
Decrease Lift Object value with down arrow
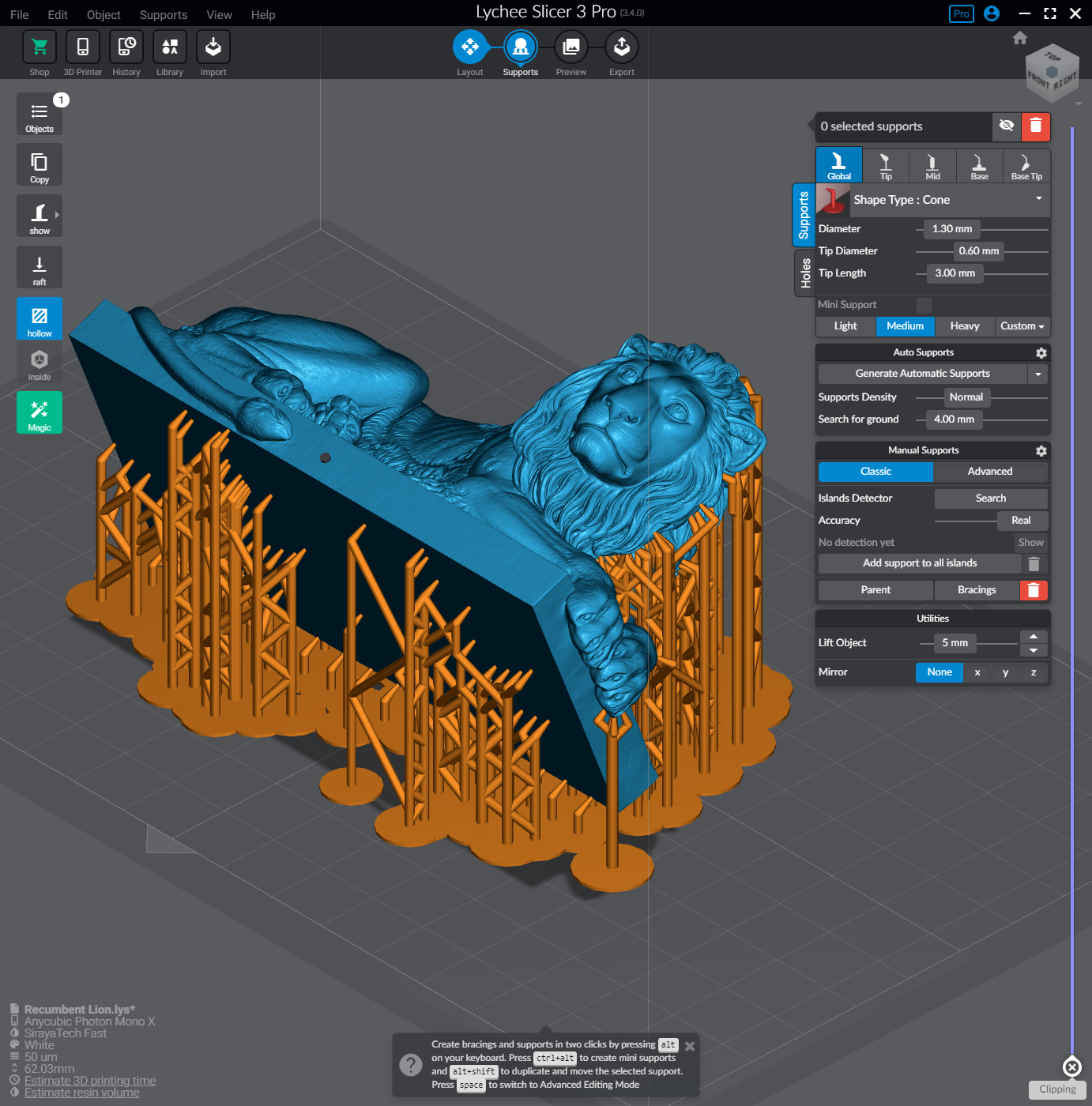[x=1034, y=650]
